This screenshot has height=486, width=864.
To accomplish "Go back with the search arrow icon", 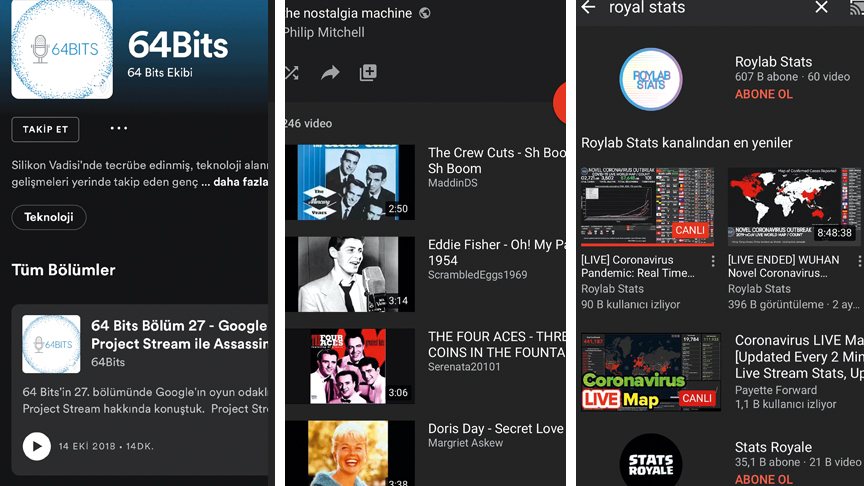I will [588, 7].
